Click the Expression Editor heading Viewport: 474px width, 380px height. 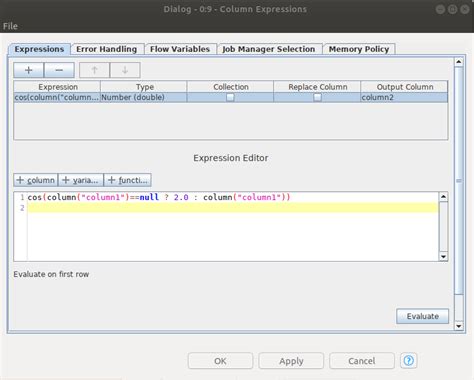point(231,158)
